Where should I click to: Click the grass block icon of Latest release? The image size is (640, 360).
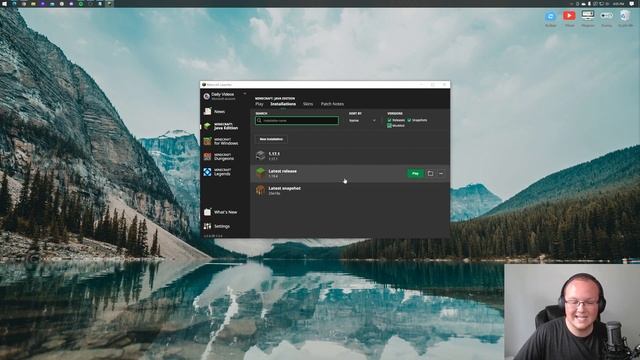coord(260,173)
